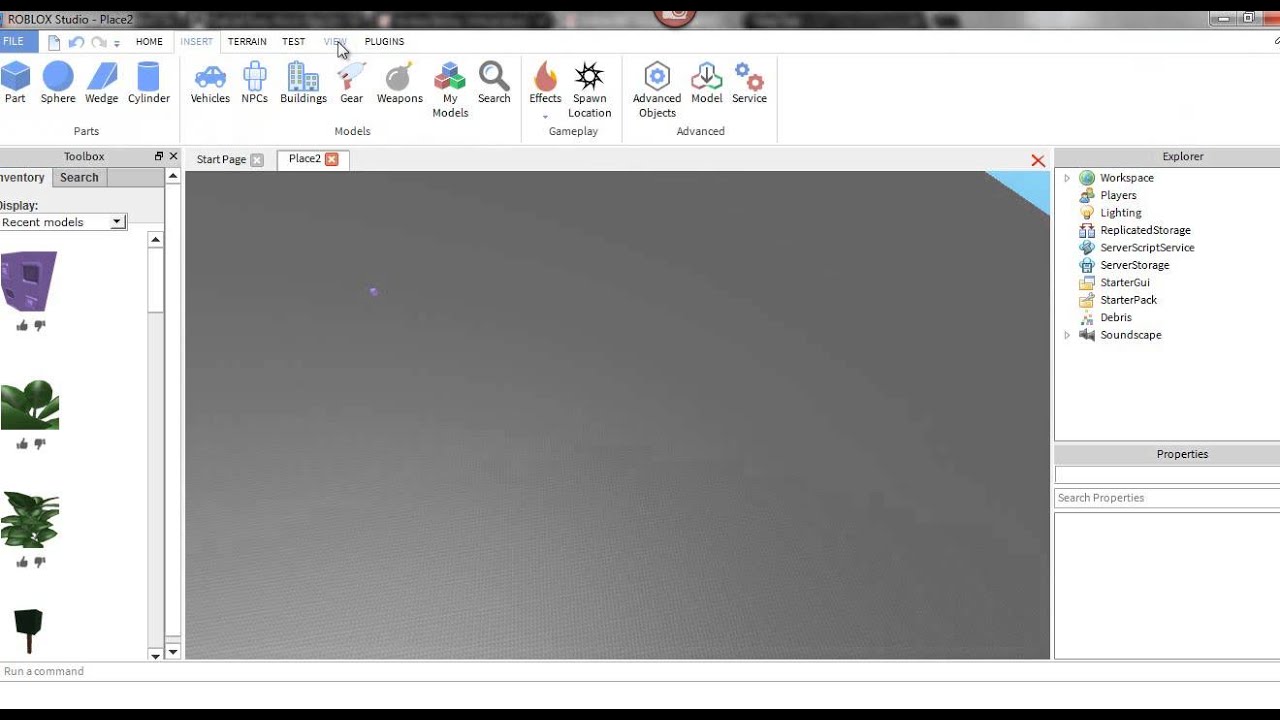Close the Start Page tab

257,160
